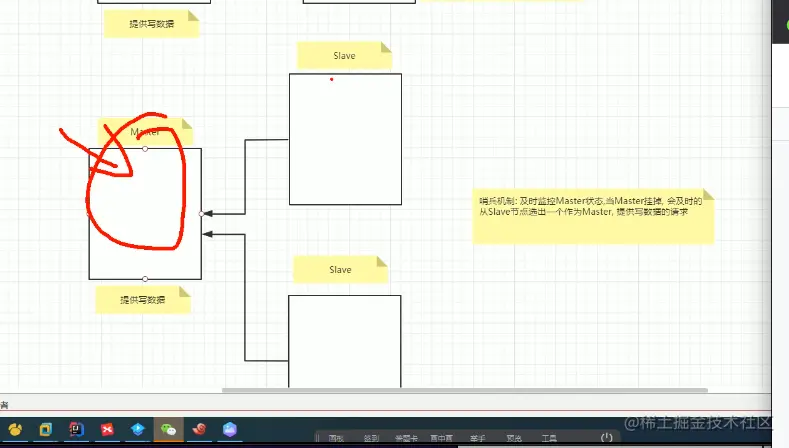Open 签到 in the bottom class toolbar
This screenshot has width=789, height=448.
(371, 438)
